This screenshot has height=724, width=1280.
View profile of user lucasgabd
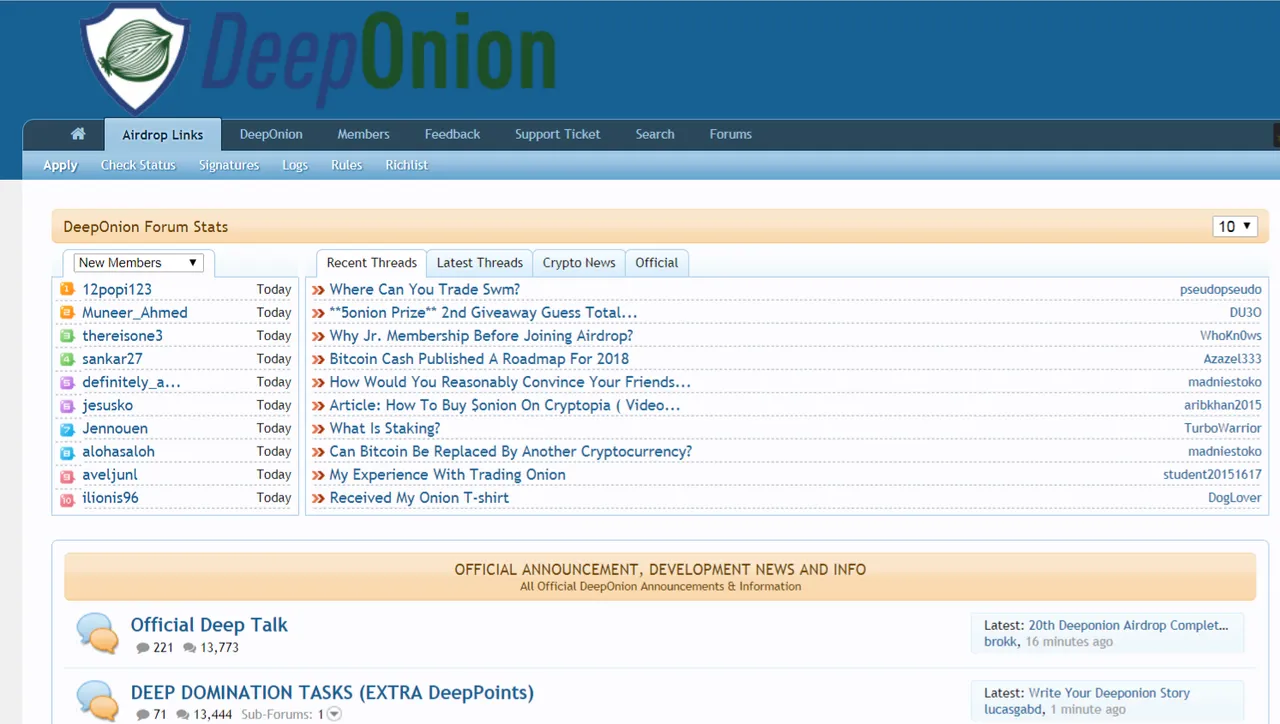(1013, 709)
